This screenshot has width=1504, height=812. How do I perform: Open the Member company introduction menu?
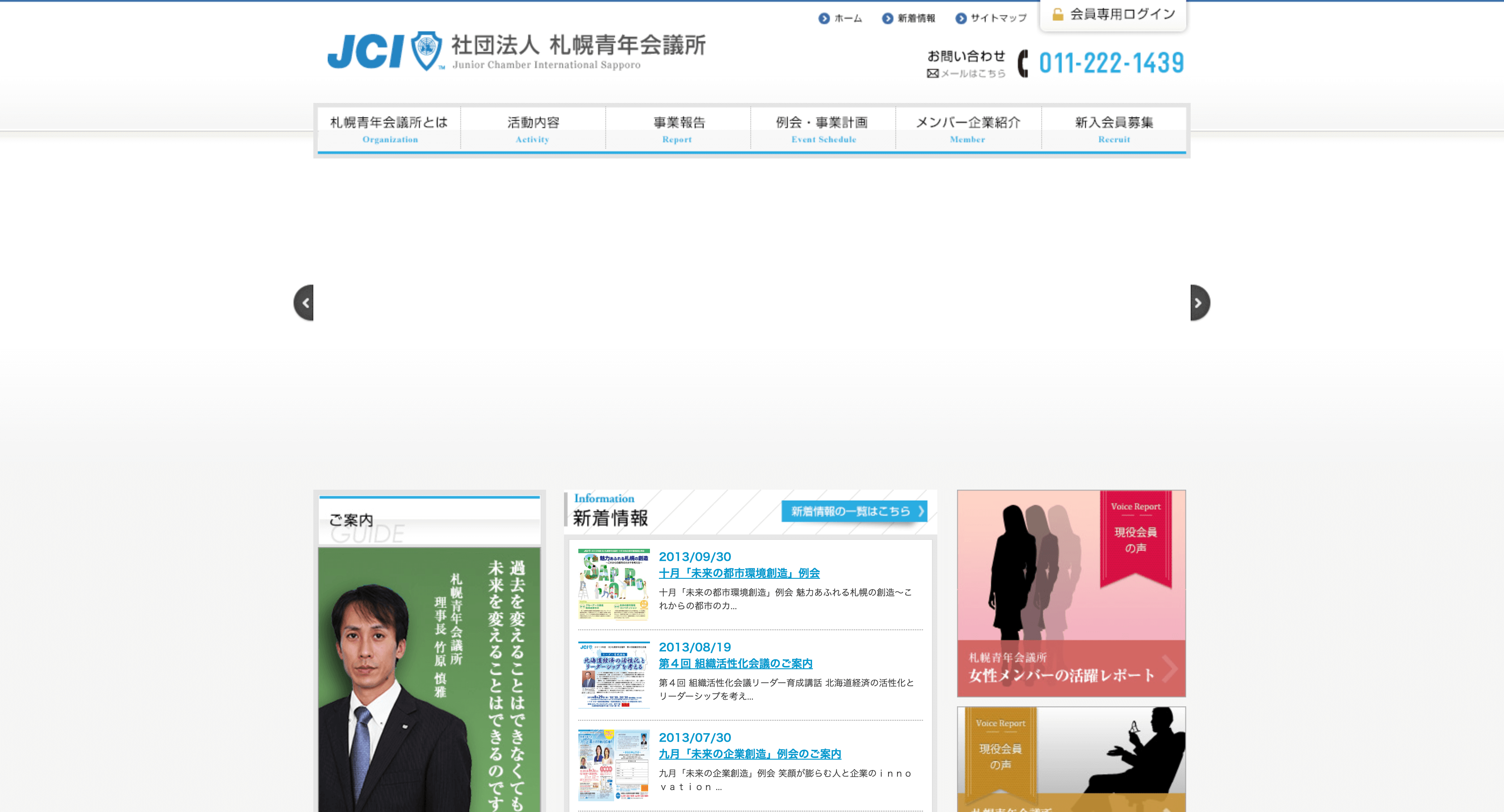click(x=967, y=129)
